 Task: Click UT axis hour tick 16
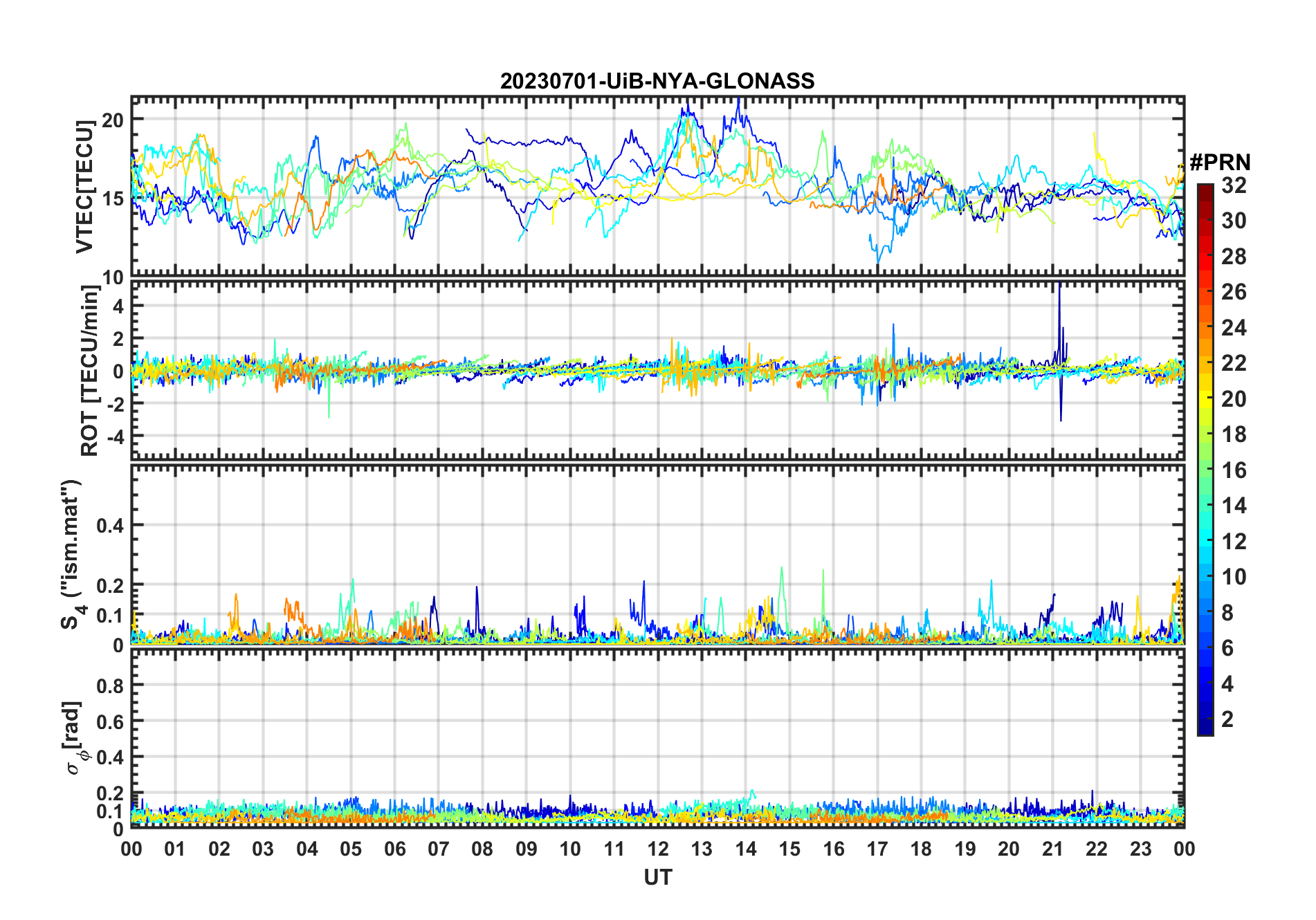click(834, 849)
